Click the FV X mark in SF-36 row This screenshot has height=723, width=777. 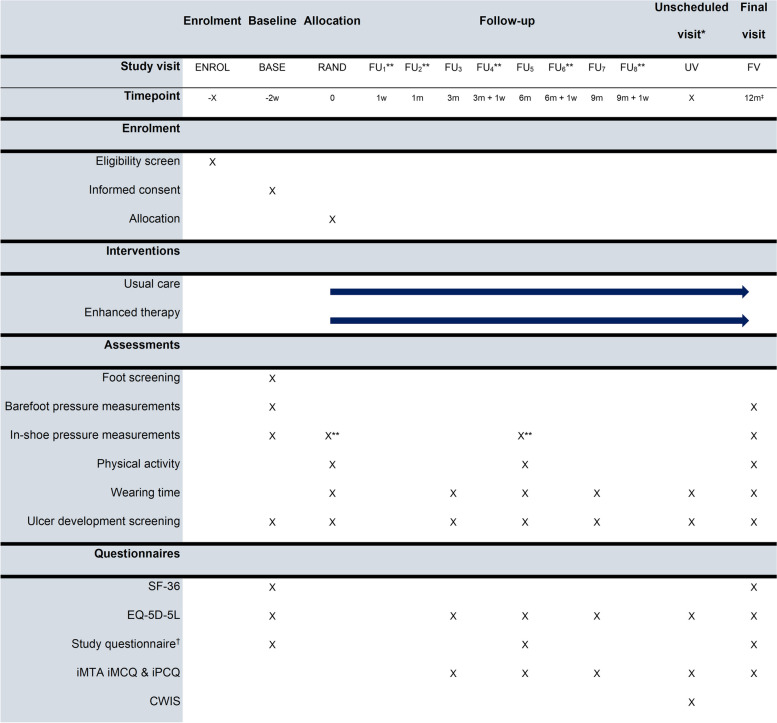(754, 587)
